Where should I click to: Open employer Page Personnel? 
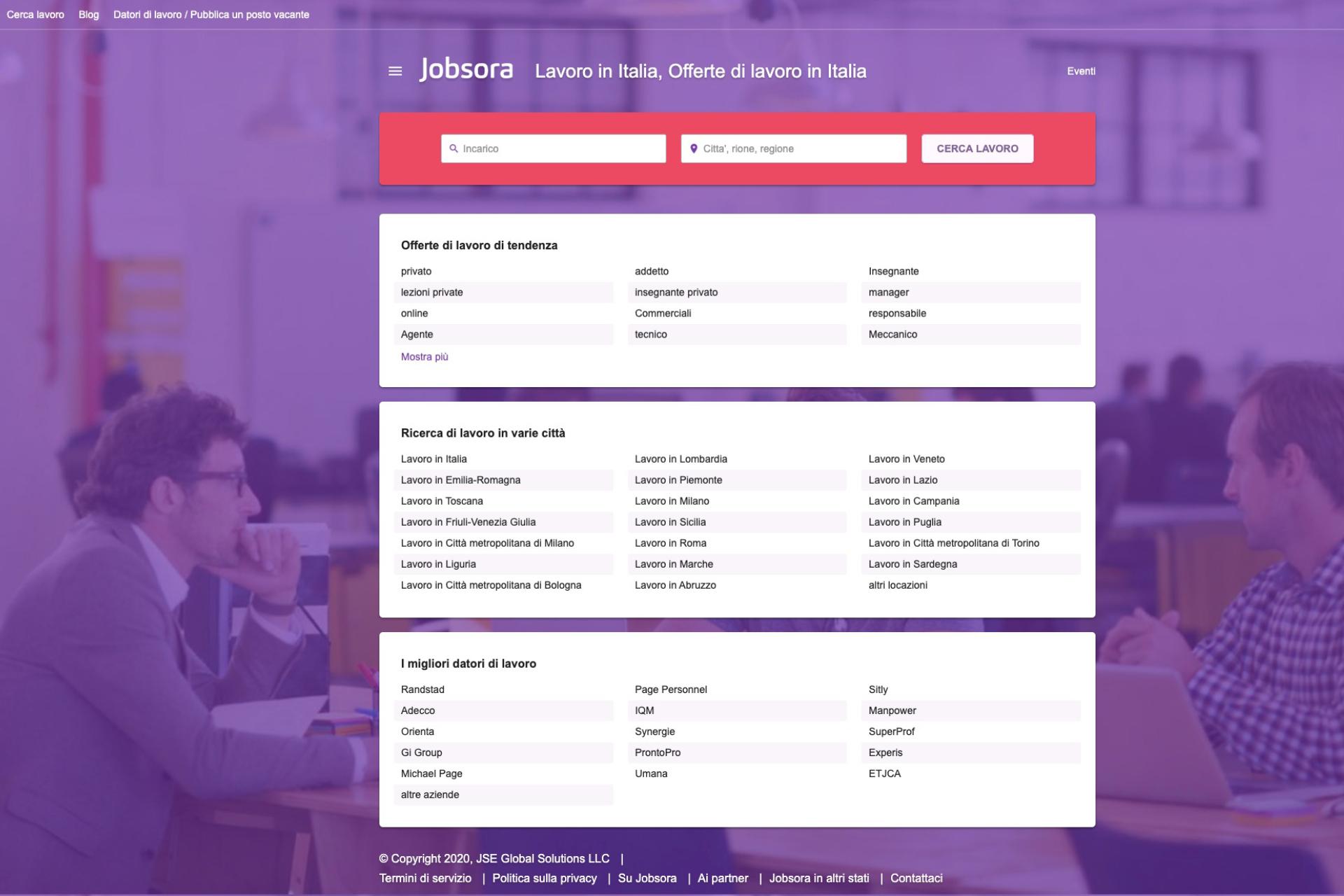coord(671,689)
